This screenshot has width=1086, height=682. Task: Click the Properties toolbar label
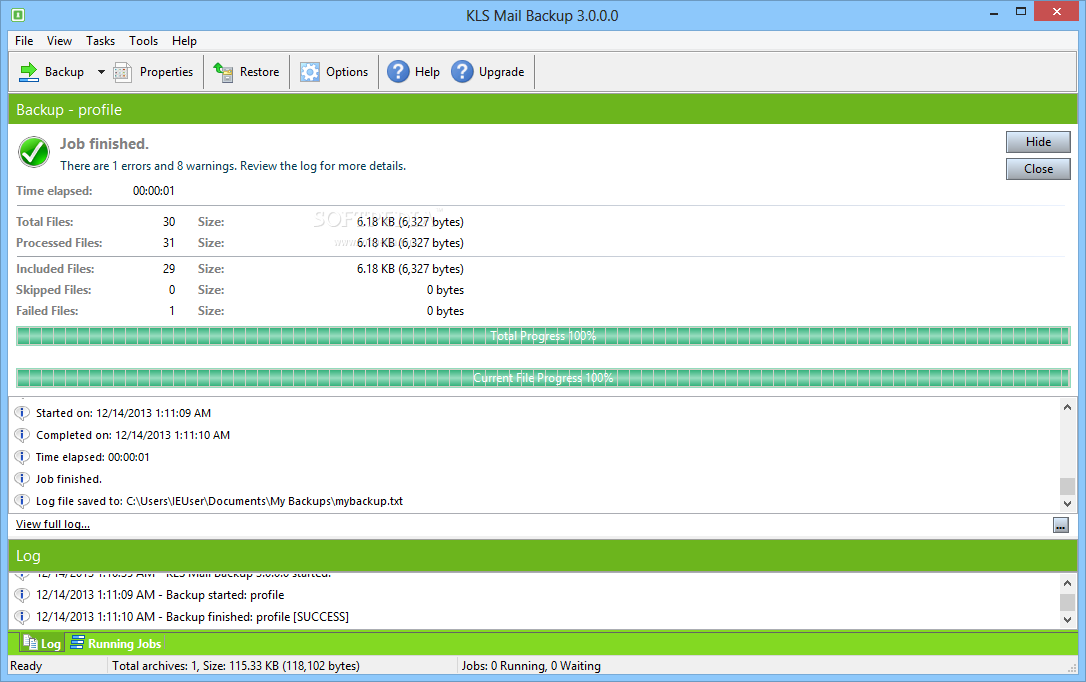click(x=166, y=72)
